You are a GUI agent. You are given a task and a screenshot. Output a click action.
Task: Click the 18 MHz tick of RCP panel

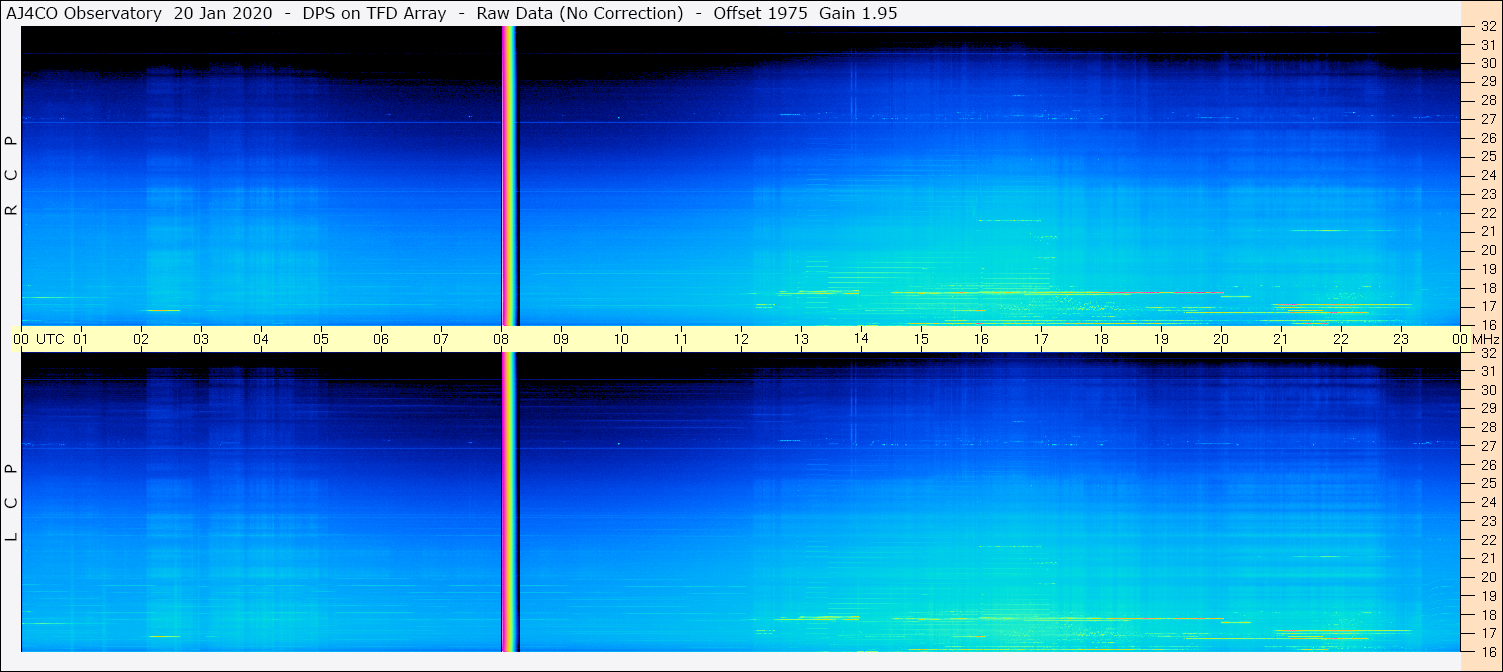pyautogui.click(x=1487, y=288)
